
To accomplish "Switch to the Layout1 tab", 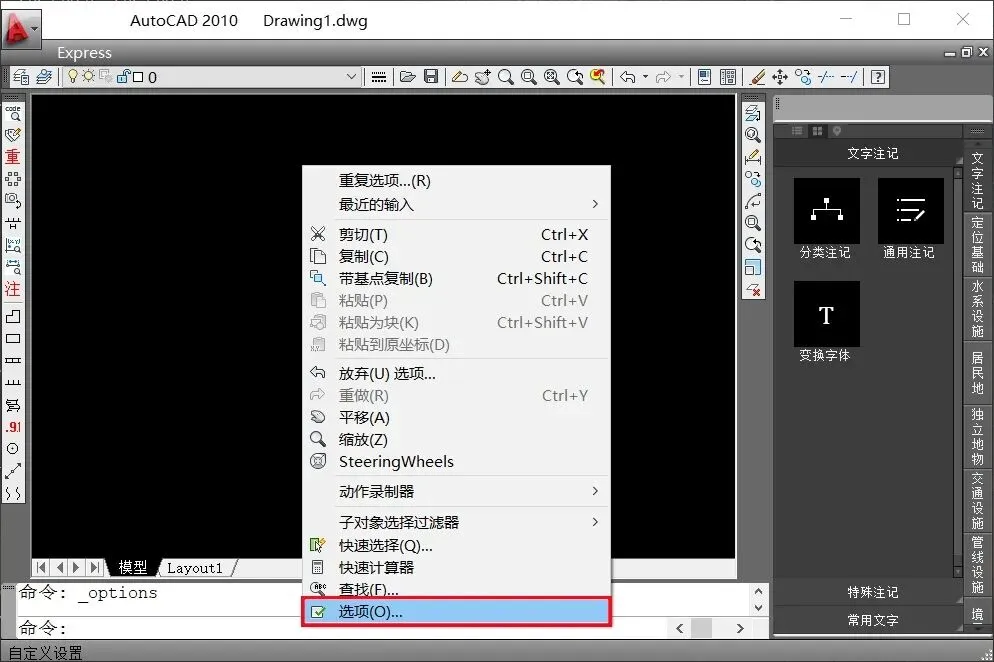I will 195,568.
